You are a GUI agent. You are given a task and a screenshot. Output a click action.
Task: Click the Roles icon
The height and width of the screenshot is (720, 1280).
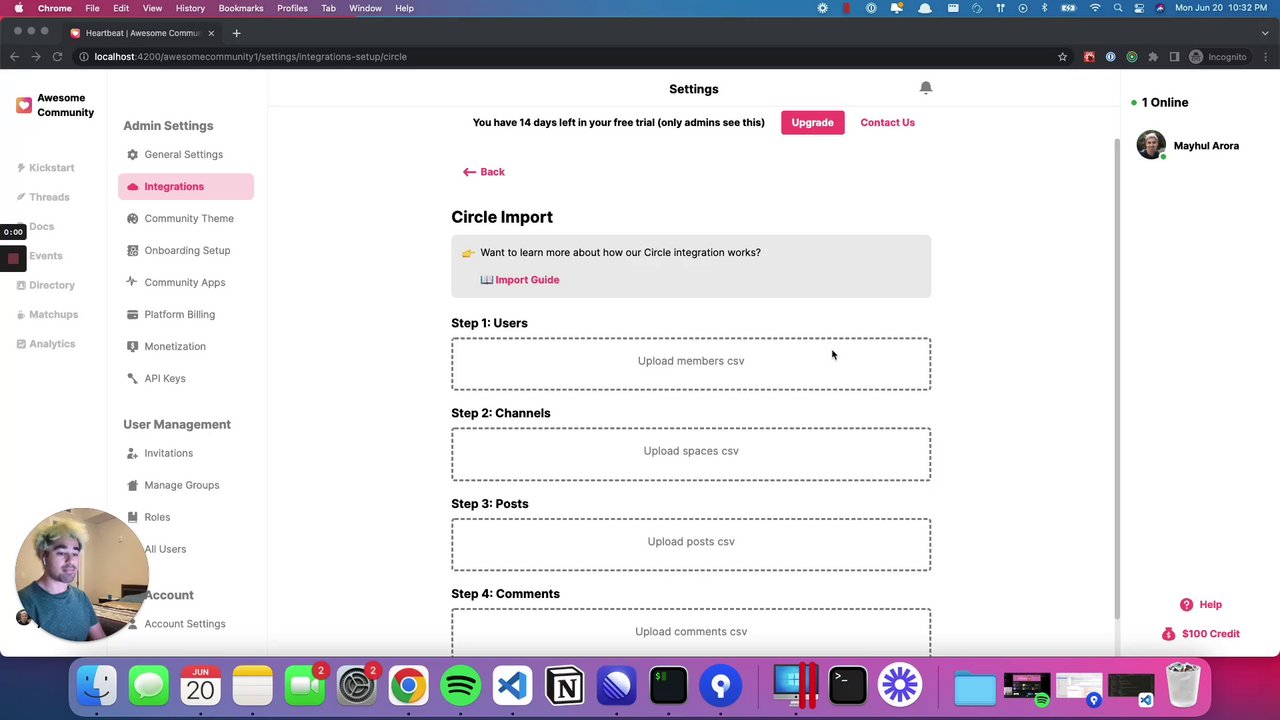132,517
